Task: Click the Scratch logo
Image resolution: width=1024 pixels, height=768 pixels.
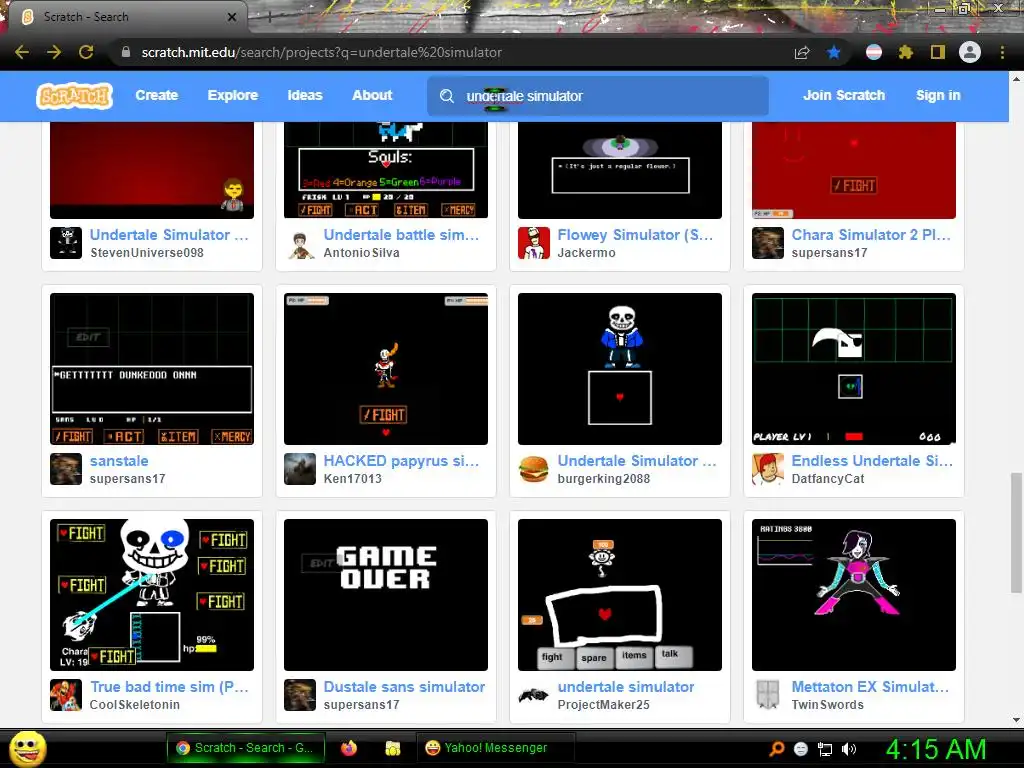Action: (x=74, y=96)
